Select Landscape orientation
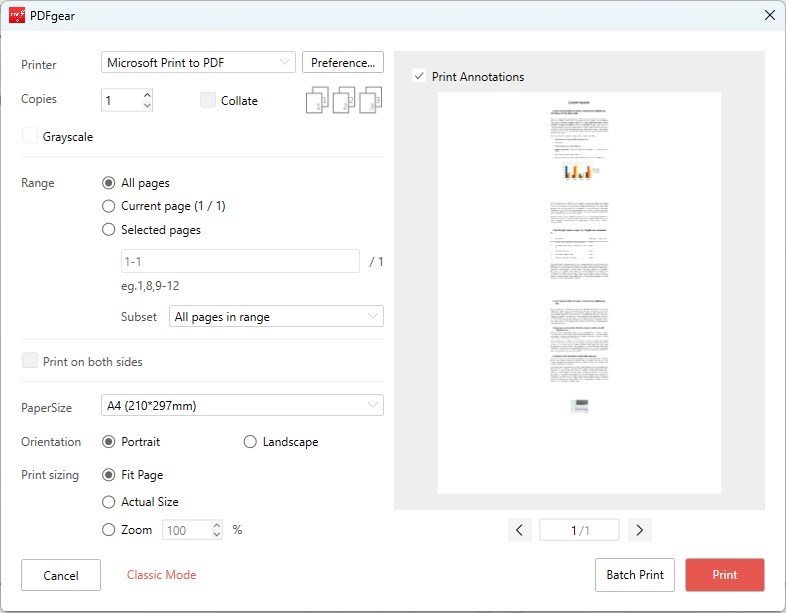The height and width of the screenshot is (613, 786). point(250,442)
